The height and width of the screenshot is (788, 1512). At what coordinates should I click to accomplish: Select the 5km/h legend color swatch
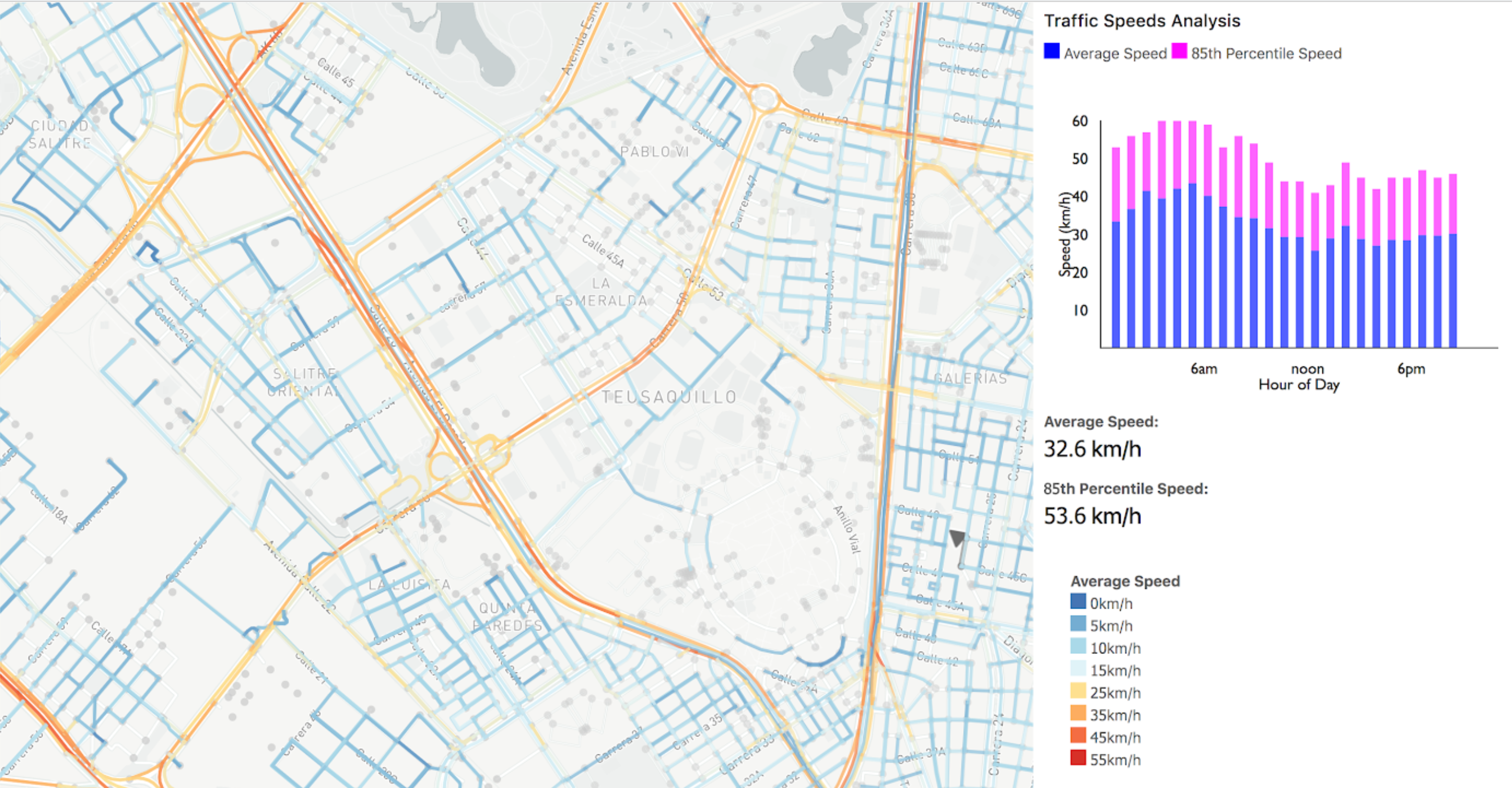pos(1078,624)
